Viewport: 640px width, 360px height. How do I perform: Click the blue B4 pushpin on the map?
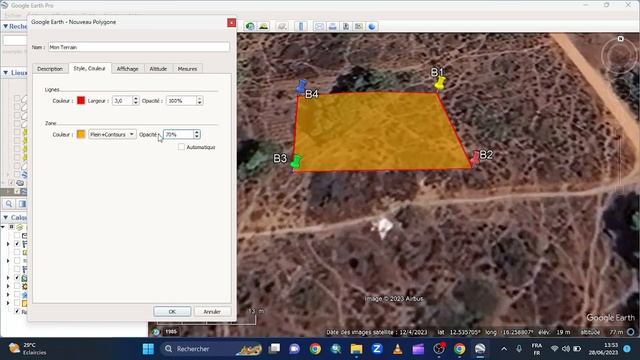click(301, 87)
